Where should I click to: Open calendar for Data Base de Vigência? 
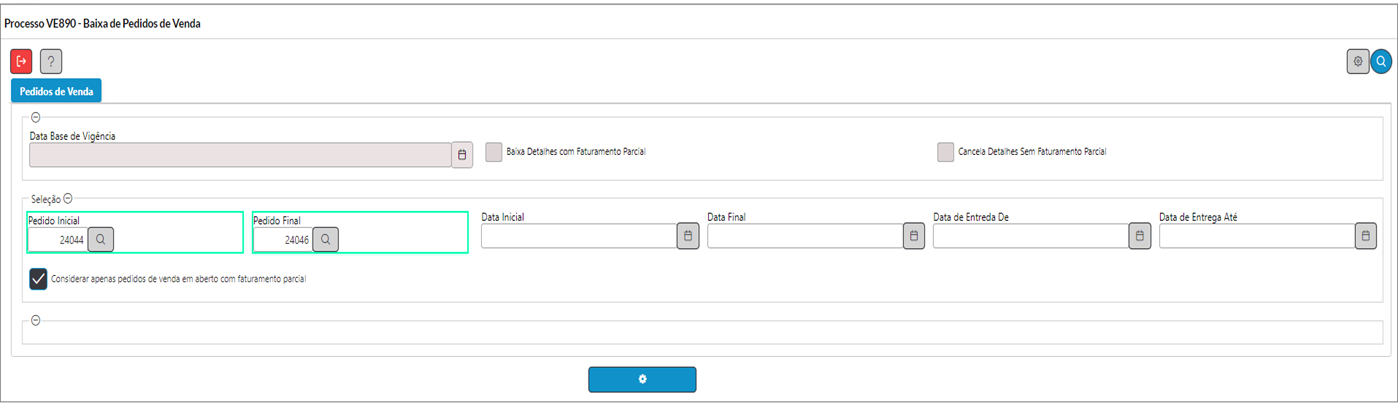click(462, 154)
